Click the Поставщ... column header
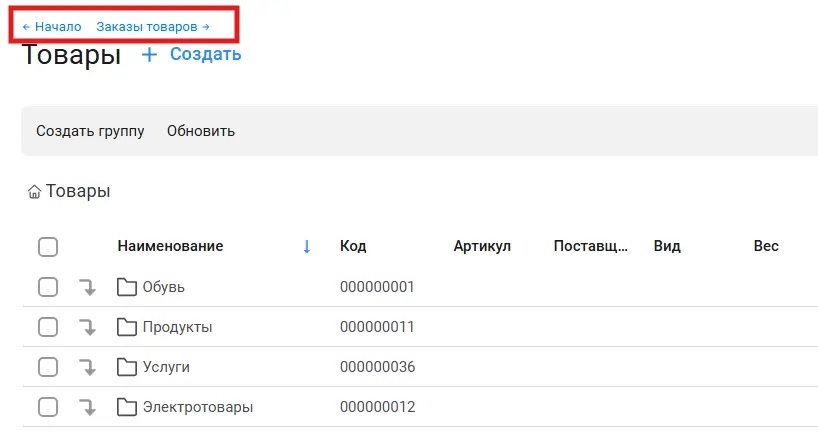The width and height of the screenshot is (818, 448). 591,246
